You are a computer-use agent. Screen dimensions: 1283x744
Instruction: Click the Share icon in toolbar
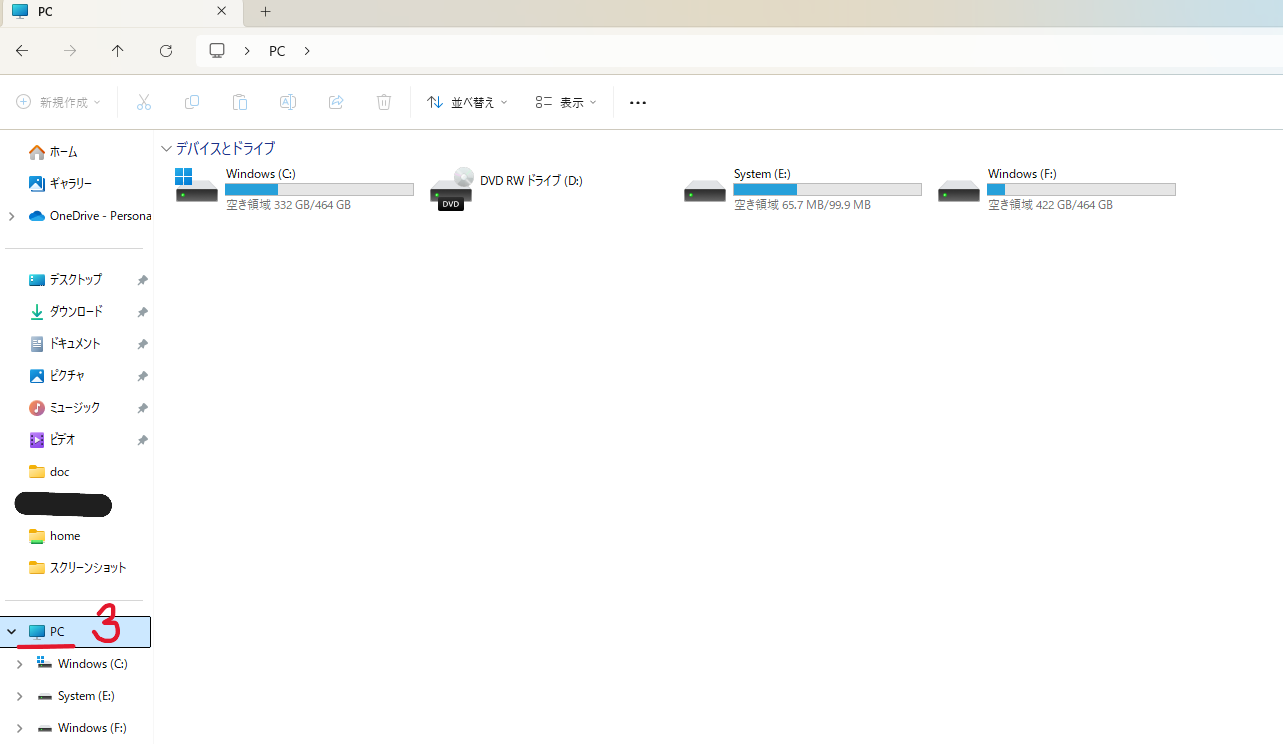point(336,102)
